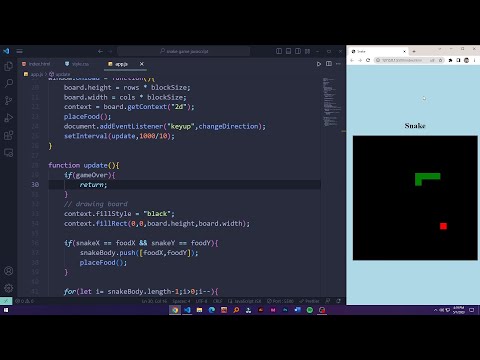Open Chrome side panel icon
This screenshot has height=360, width=480.
pyautogui.click(x=458, y=60)
